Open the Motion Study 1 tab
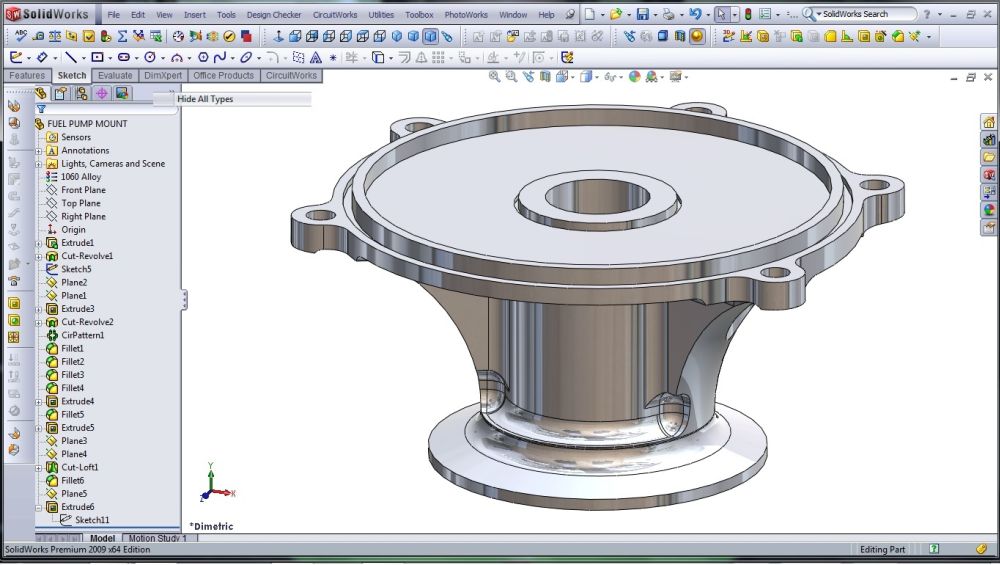1000x565 pixels. point(158,538)
